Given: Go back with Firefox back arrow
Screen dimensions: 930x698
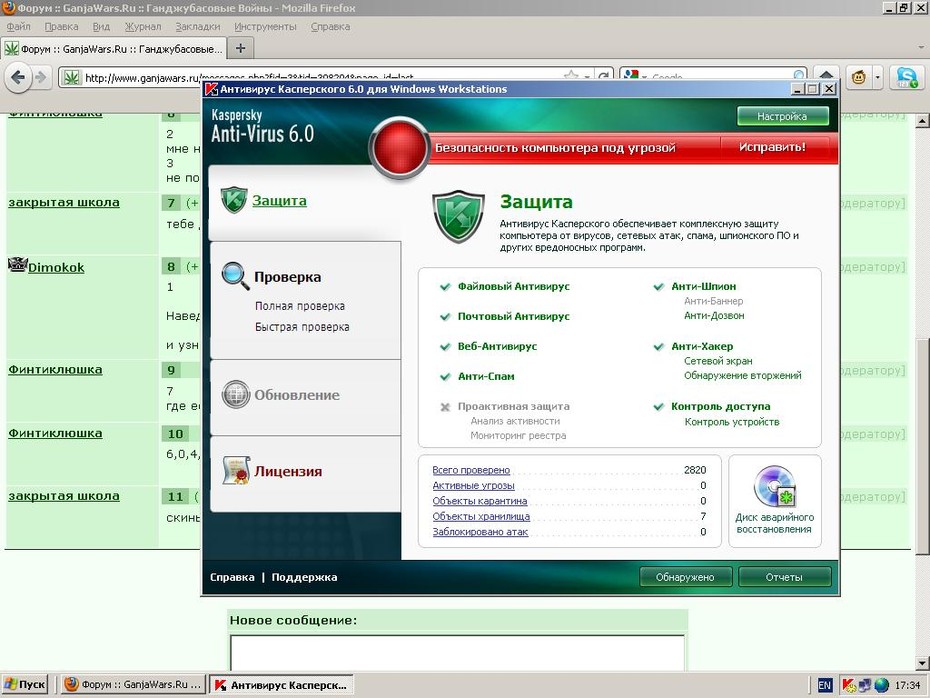Looking at the screenshot, I should [x=18, y=77].
